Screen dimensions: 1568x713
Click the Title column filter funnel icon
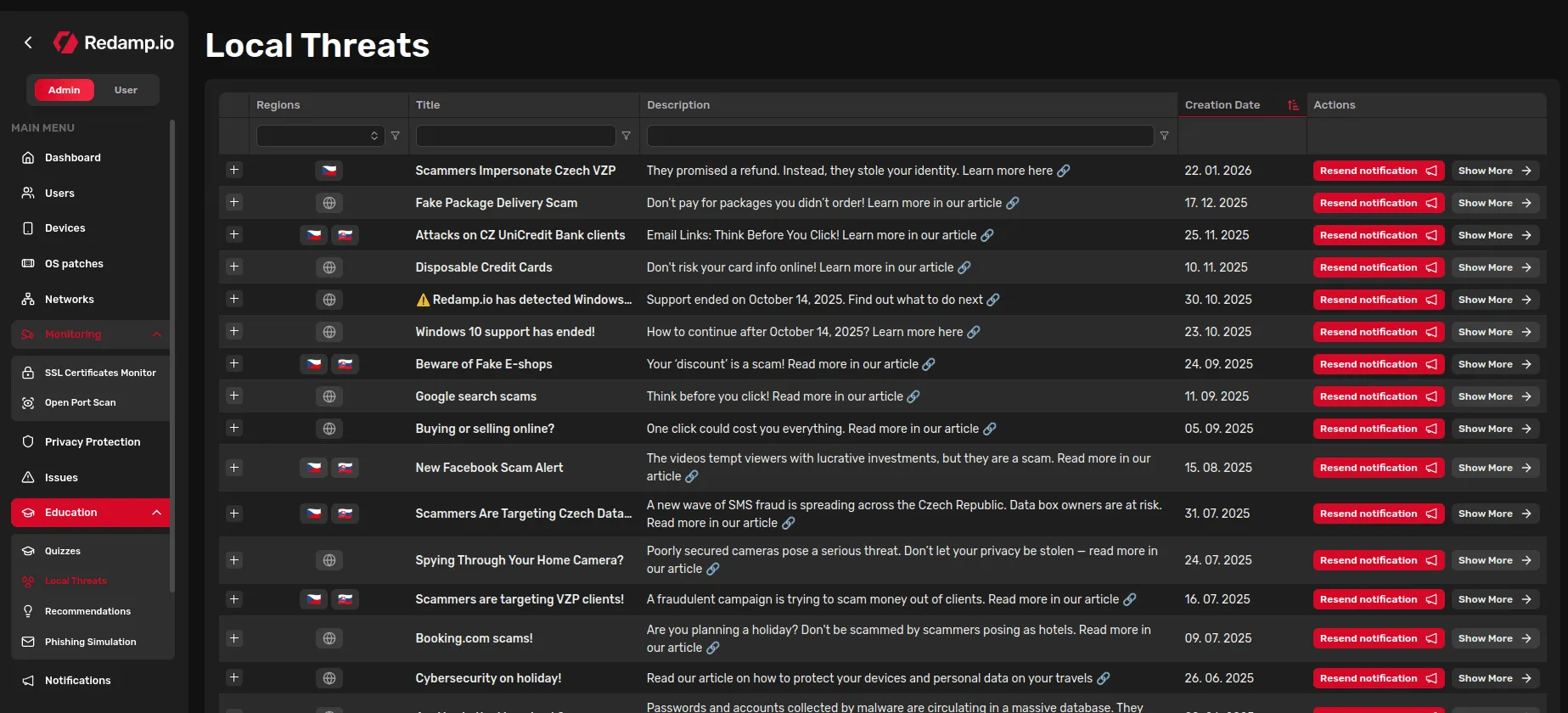pyautogui.click(x=626, y=136)
